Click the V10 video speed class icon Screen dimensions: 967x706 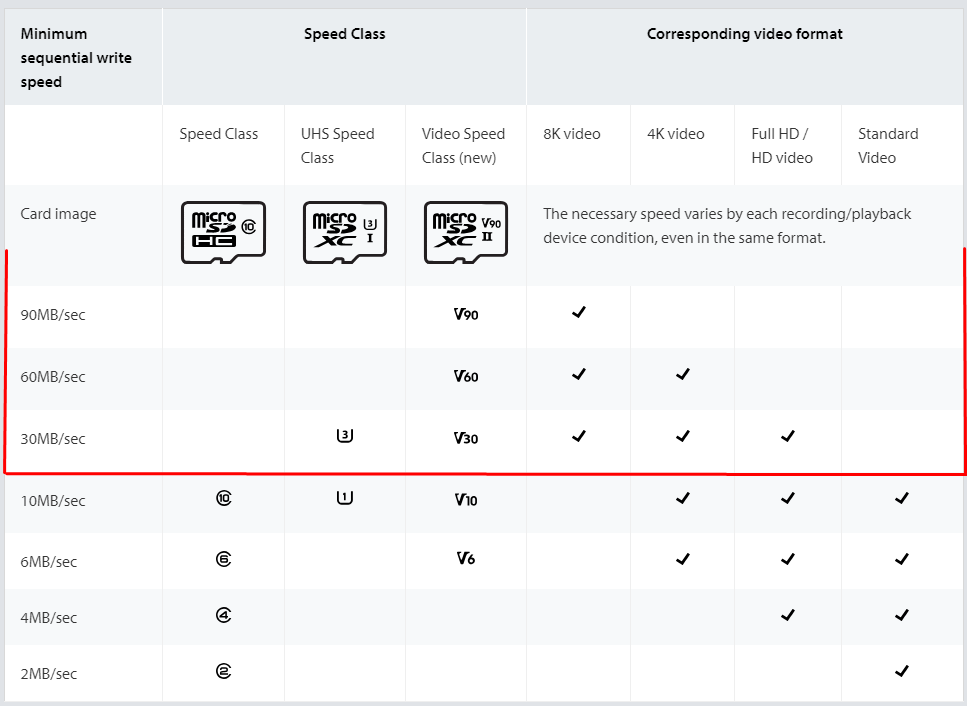coord(466,499)
